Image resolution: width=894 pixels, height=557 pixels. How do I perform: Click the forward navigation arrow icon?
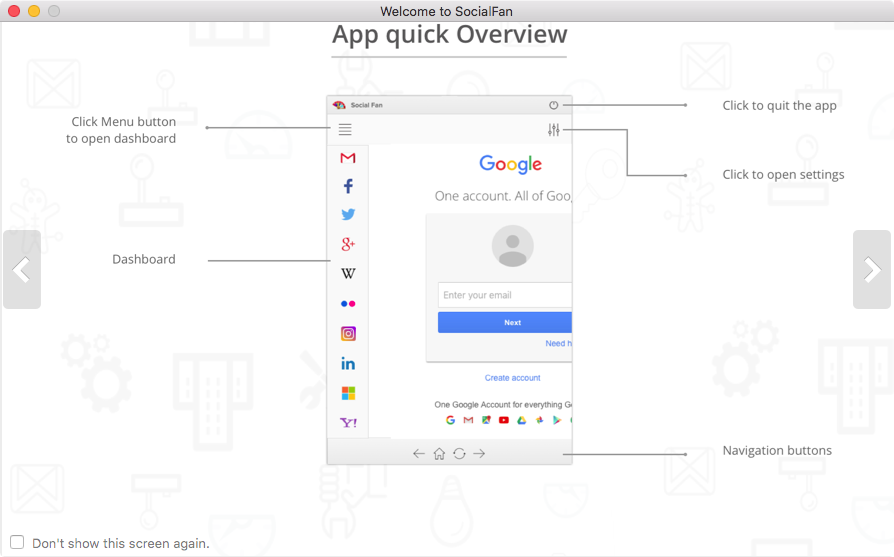click(479, 454)
